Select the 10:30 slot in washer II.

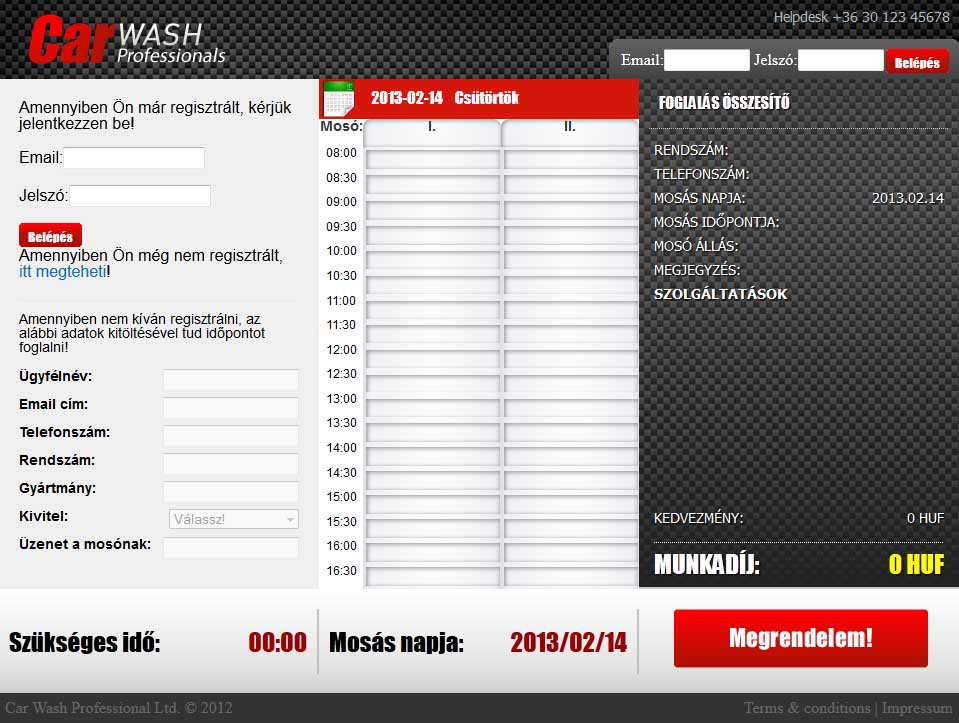click(570, 283)
